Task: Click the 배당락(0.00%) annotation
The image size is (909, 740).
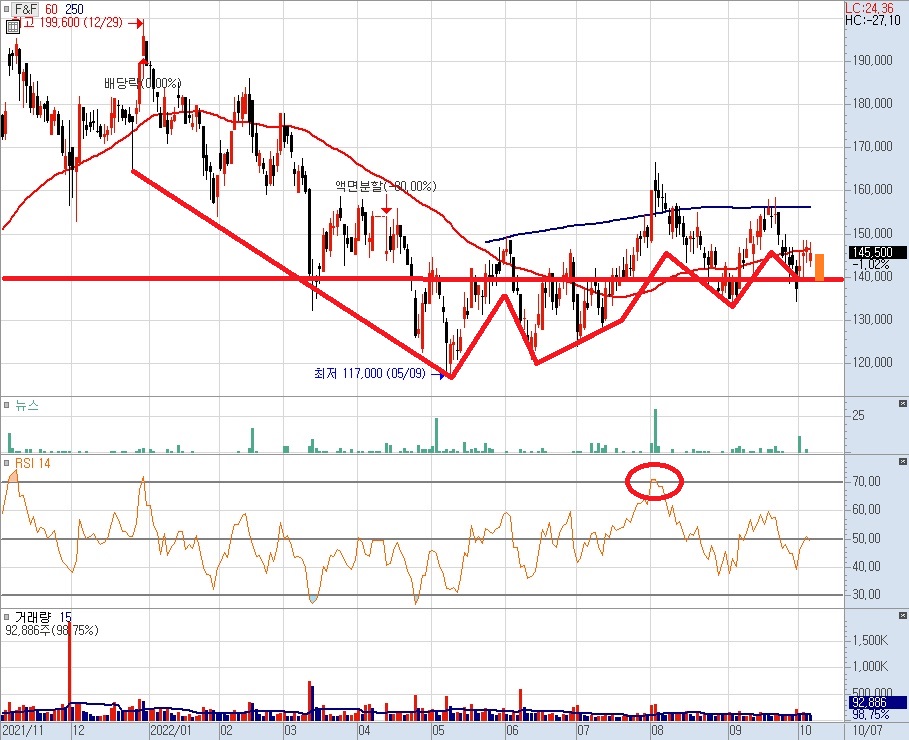Action: click(143, 84)
